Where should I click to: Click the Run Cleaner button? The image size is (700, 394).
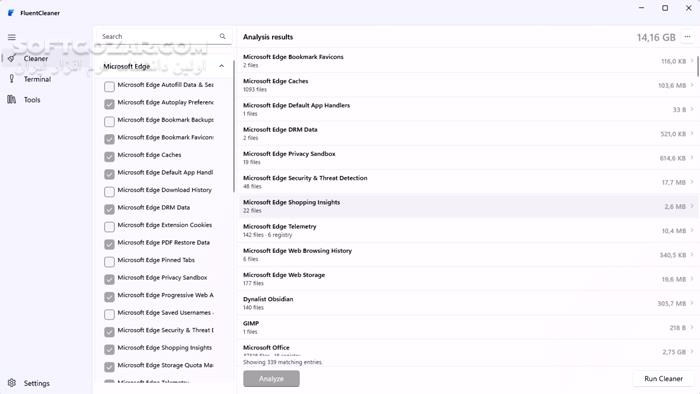click(x=663, y=378)
